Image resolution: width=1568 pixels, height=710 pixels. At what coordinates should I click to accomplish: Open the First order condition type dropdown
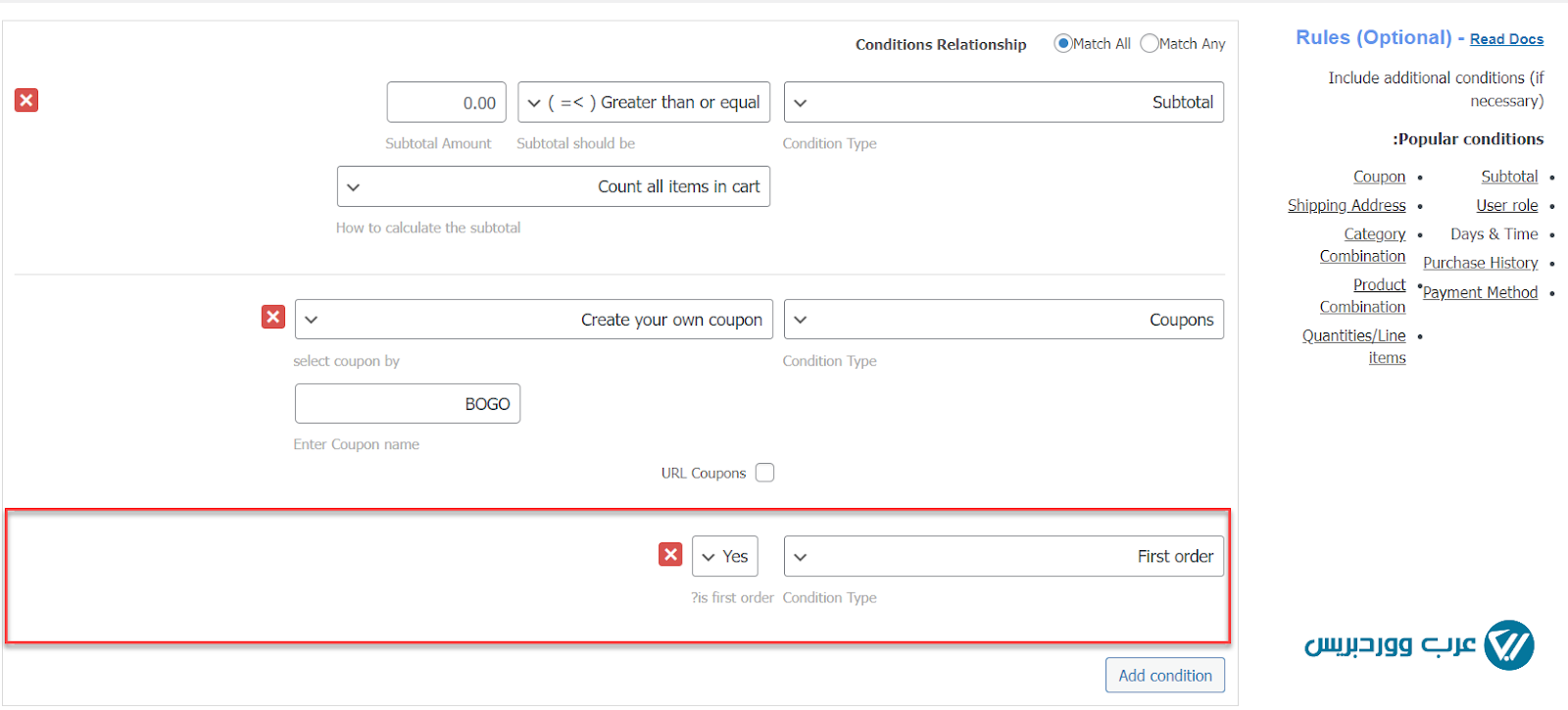[x=1004, y=556]
